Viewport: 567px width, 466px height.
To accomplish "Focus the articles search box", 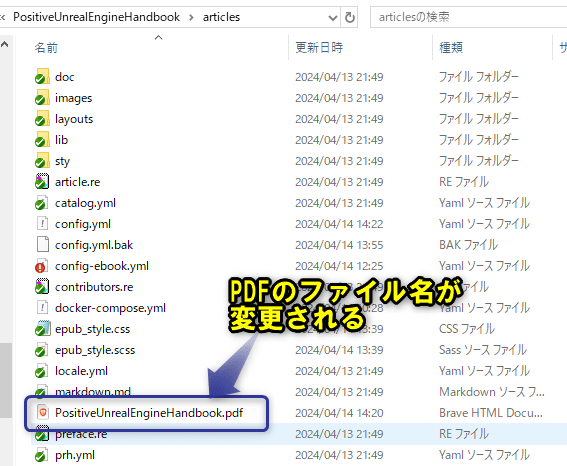I will pos(470,17).
